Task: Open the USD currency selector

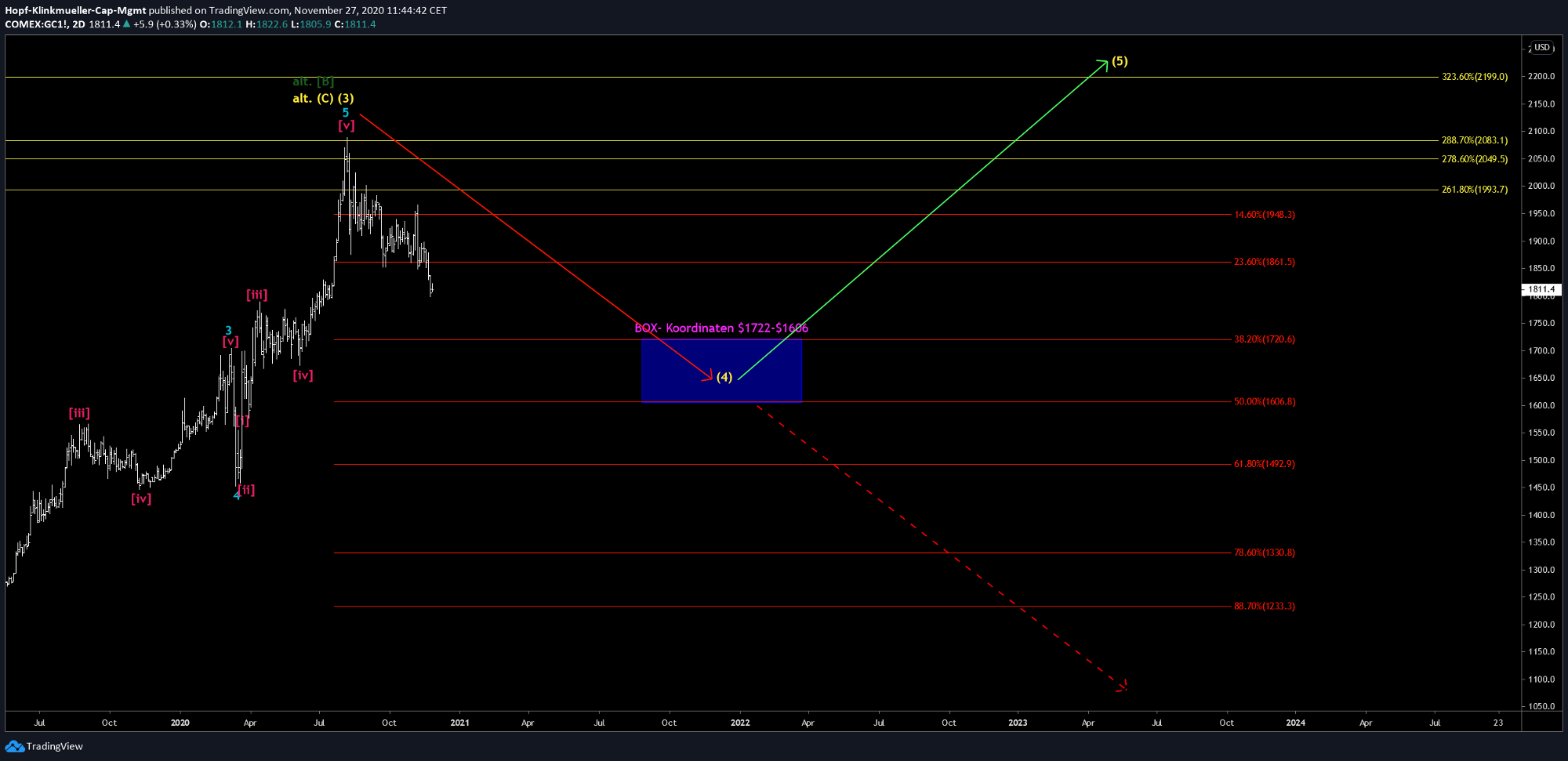Action: [x=1542, y=48]
